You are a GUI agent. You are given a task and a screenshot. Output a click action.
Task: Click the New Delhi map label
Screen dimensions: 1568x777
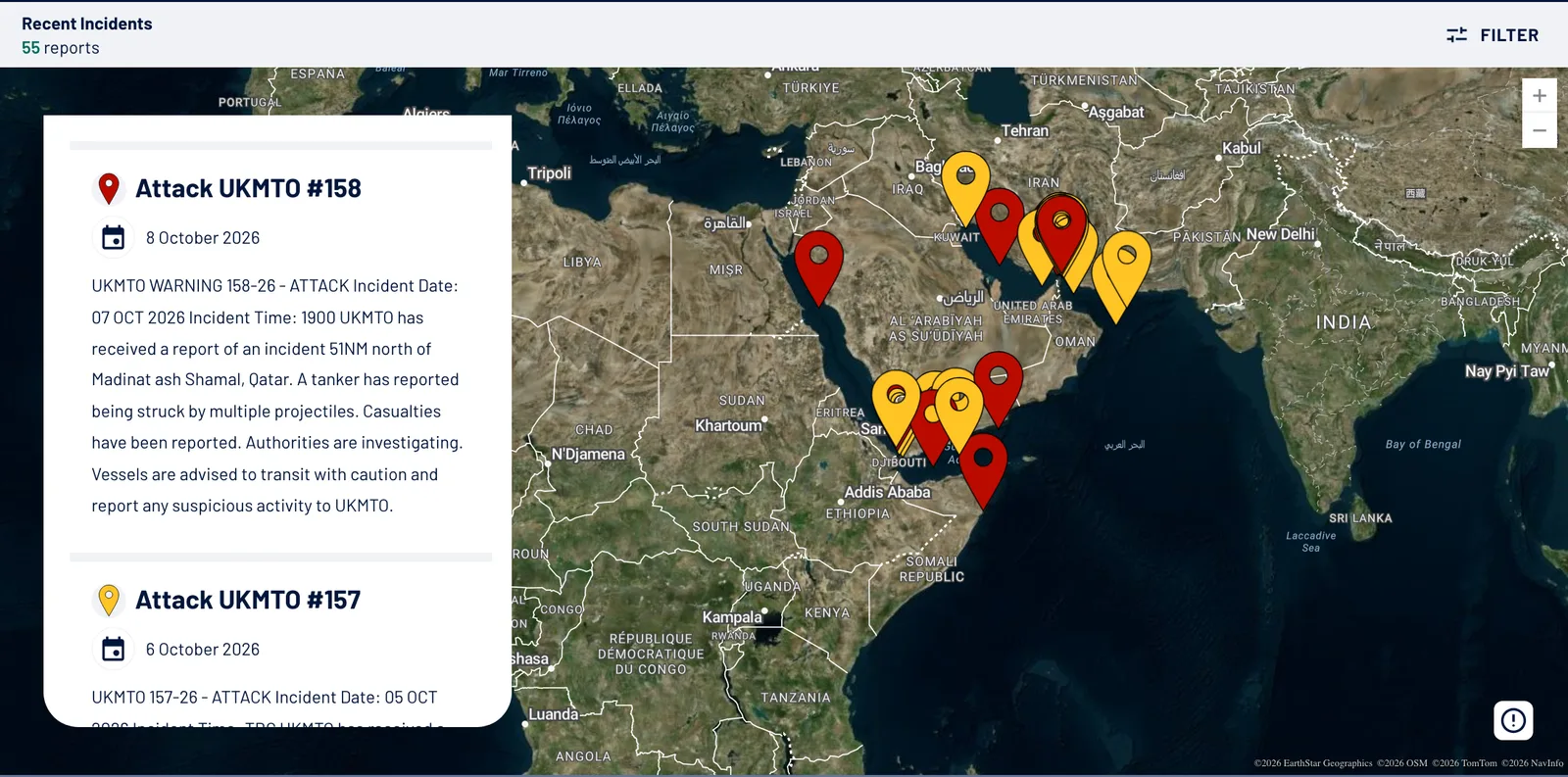coord(1280,234)
